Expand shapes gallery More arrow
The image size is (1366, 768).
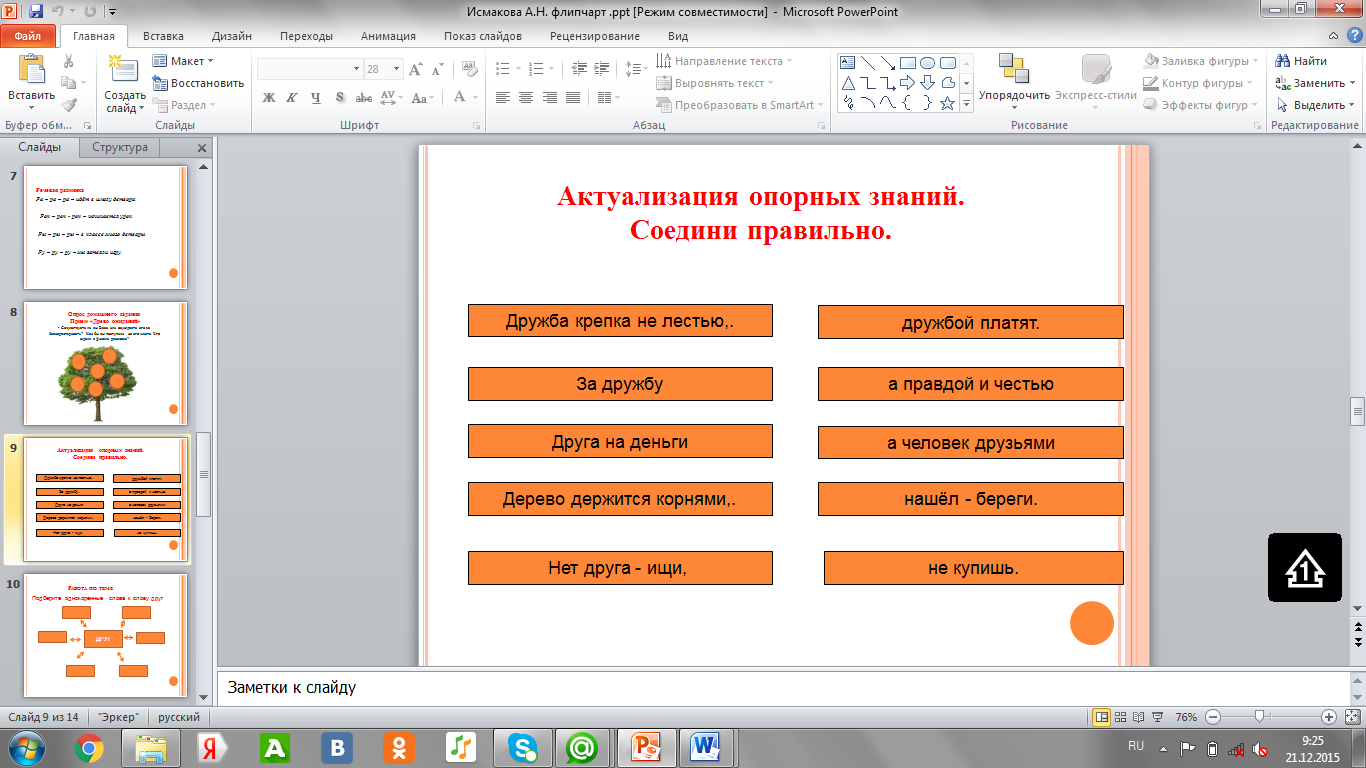pos(967,103)
